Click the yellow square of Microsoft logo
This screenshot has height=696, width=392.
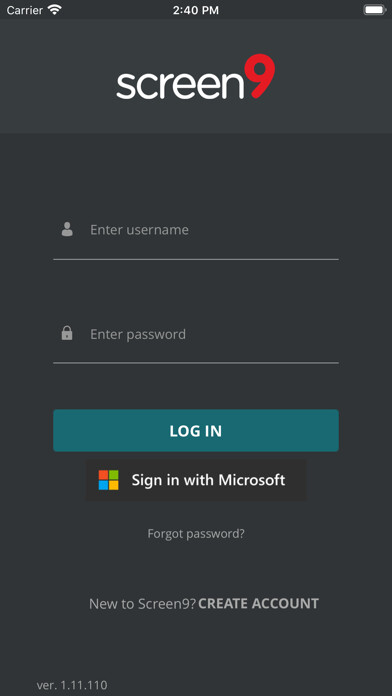[114, 485]
